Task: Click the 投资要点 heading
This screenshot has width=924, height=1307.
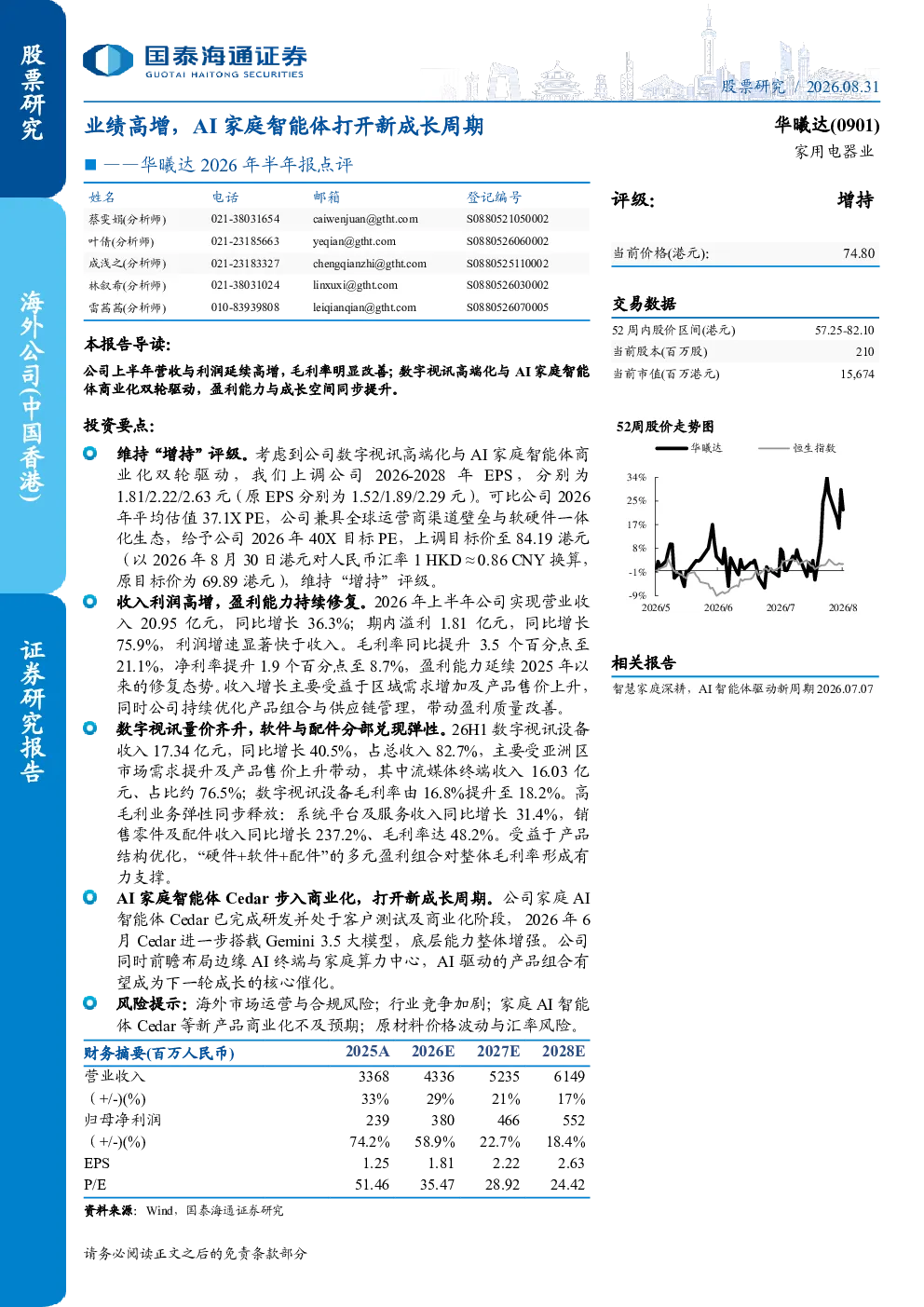Action: pyautogui.click(x=119, y=425)
